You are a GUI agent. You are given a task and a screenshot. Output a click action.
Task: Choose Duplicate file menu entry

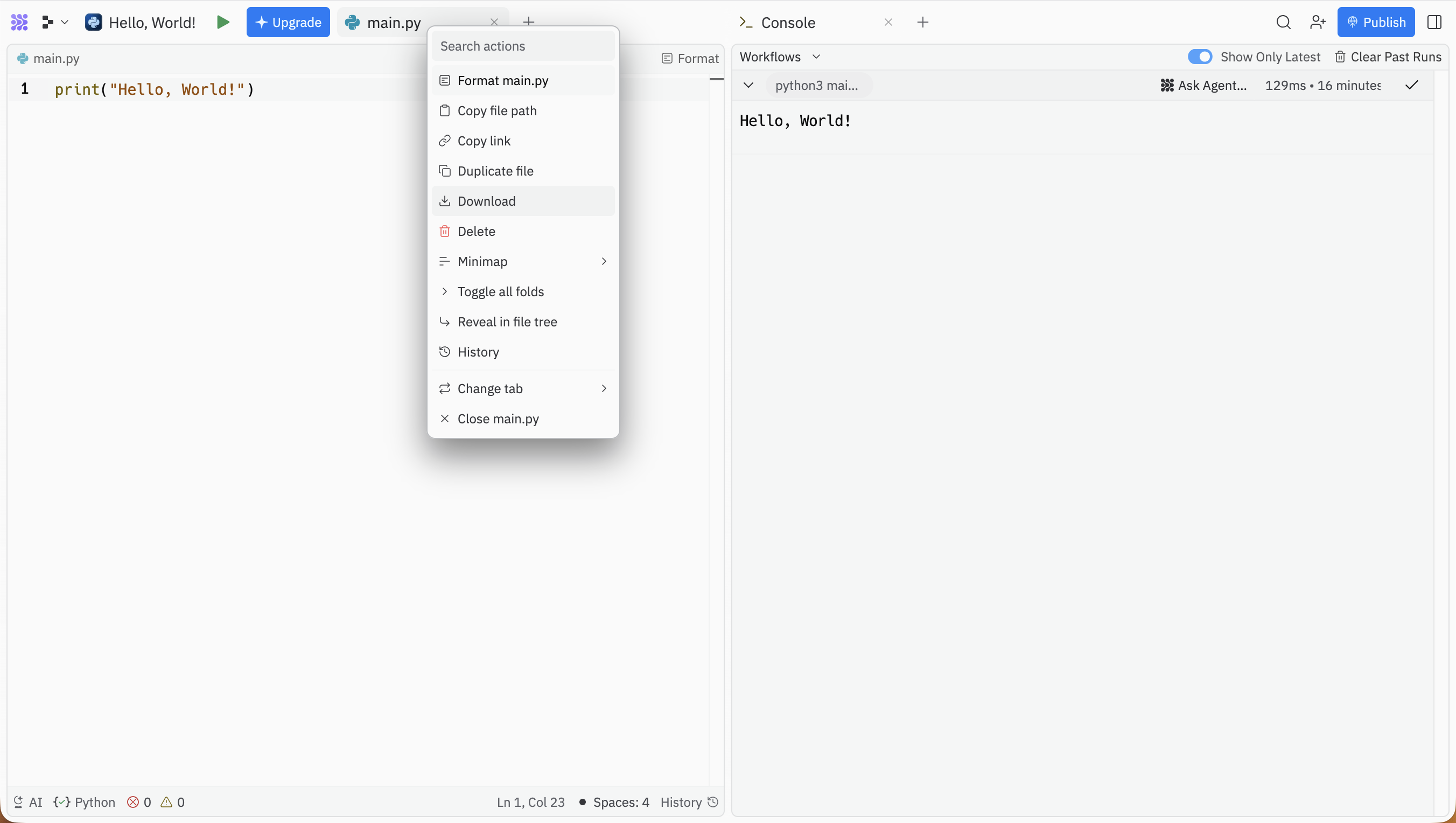pos(523,171)
